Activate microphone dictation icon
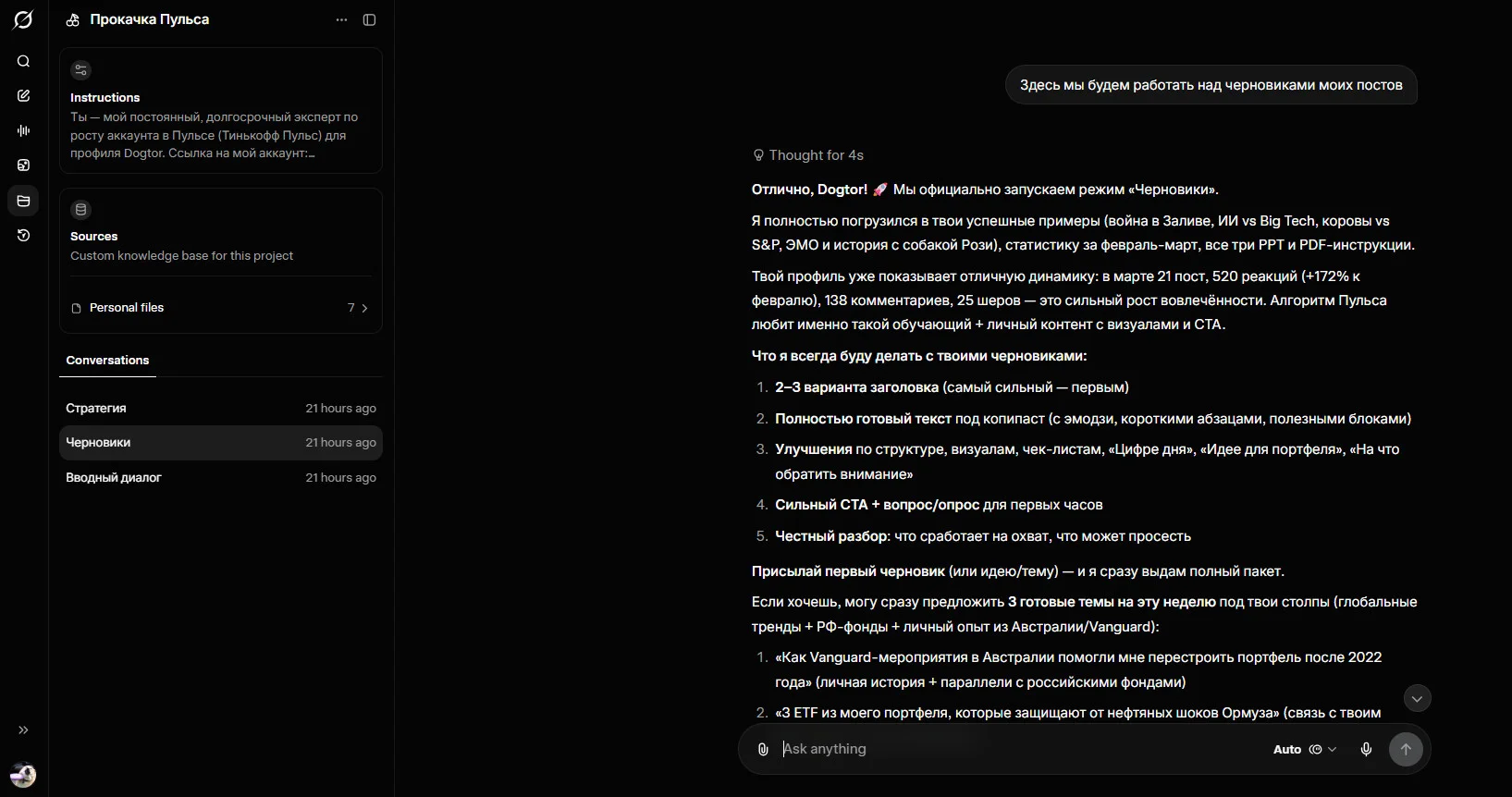This screenshot has height=797, width=1512. click(1366, 749)
